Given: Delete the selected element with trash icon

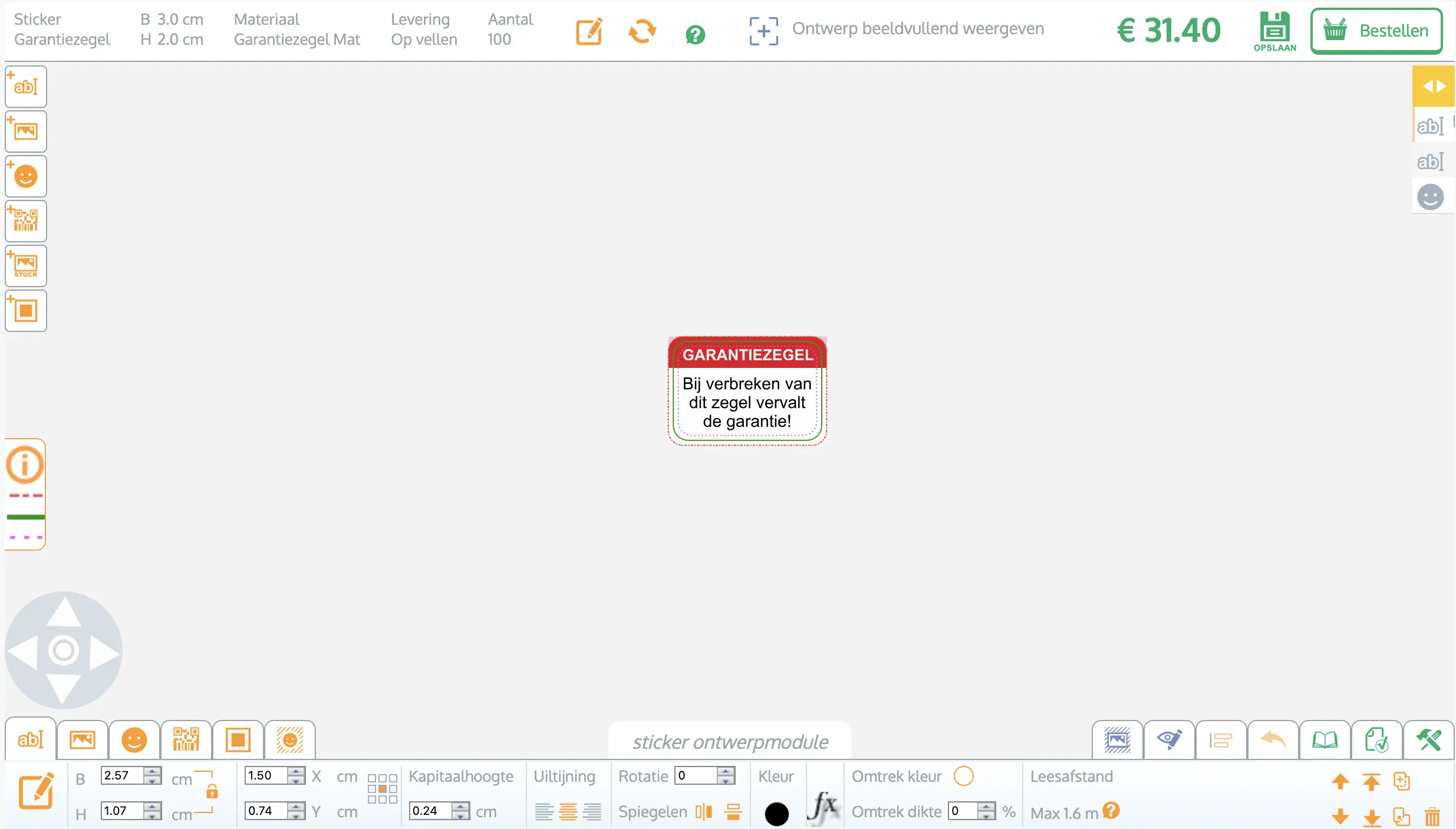Looking at the screenshot, I should tap(1432, 817).
